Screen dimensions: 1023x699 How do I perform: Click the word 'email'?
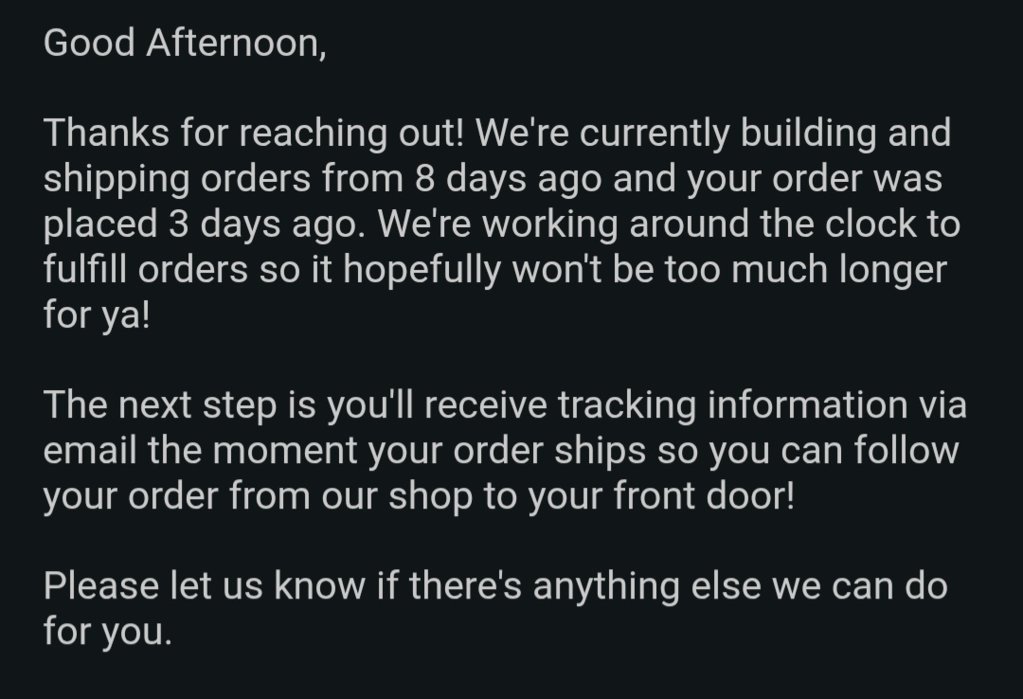(90, 450)
